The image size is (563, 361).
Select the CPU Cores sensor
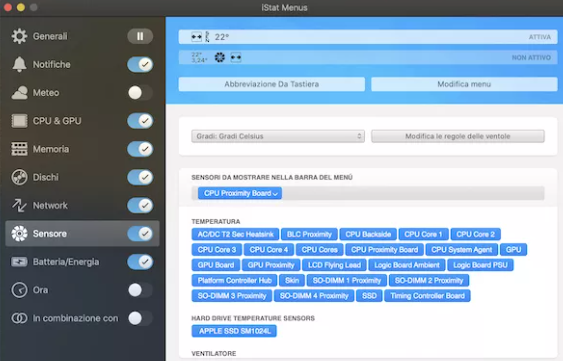point(320,250)
